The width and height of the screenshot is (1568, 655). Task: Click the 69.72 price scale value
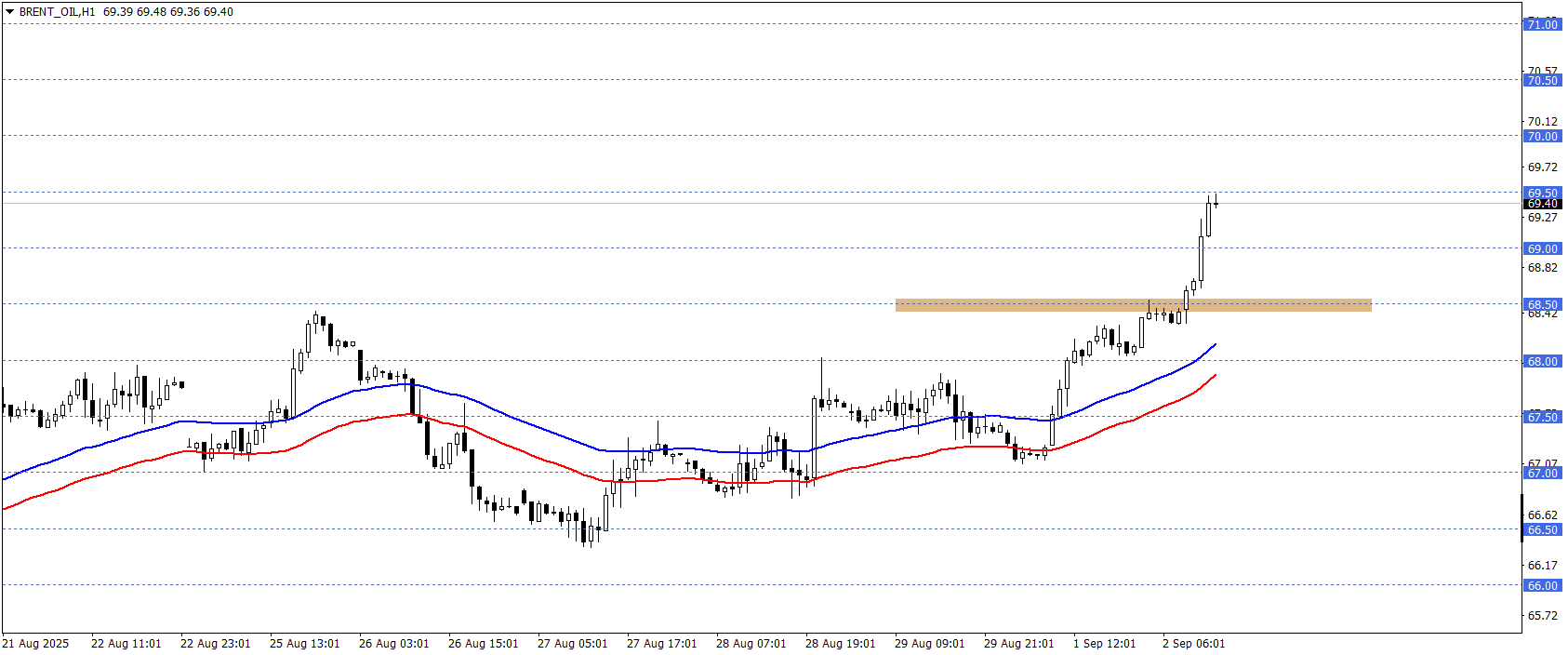1542,167
